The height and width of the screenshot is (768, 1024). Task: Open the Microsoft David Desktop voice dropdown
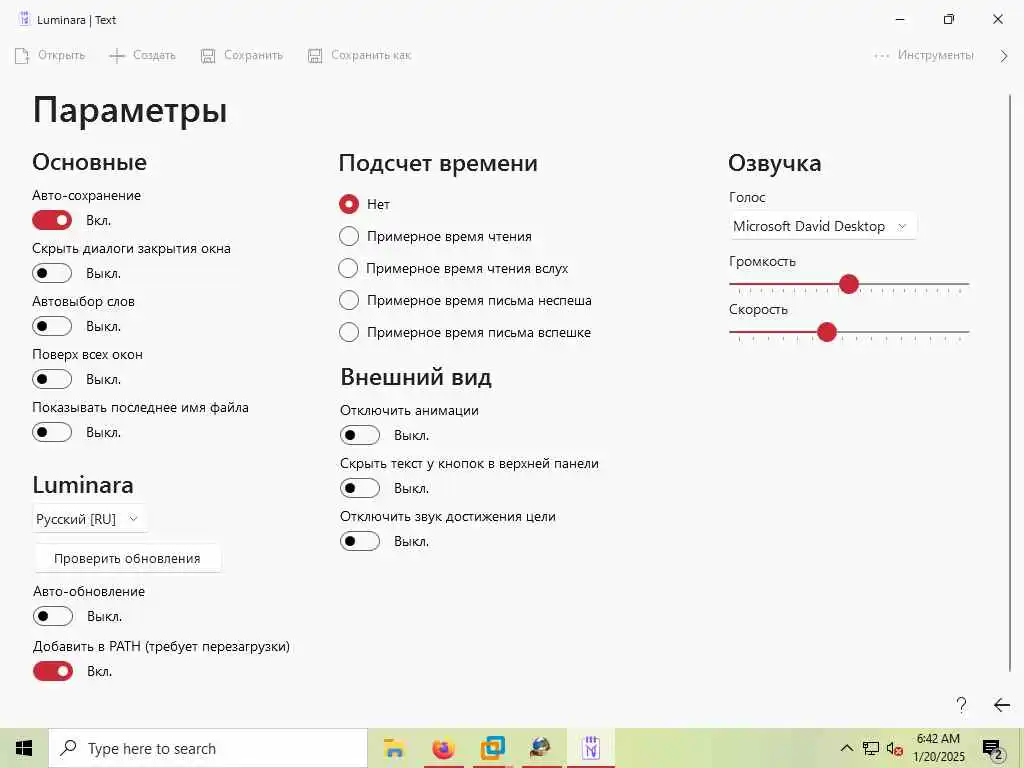[x=822, y=227]
